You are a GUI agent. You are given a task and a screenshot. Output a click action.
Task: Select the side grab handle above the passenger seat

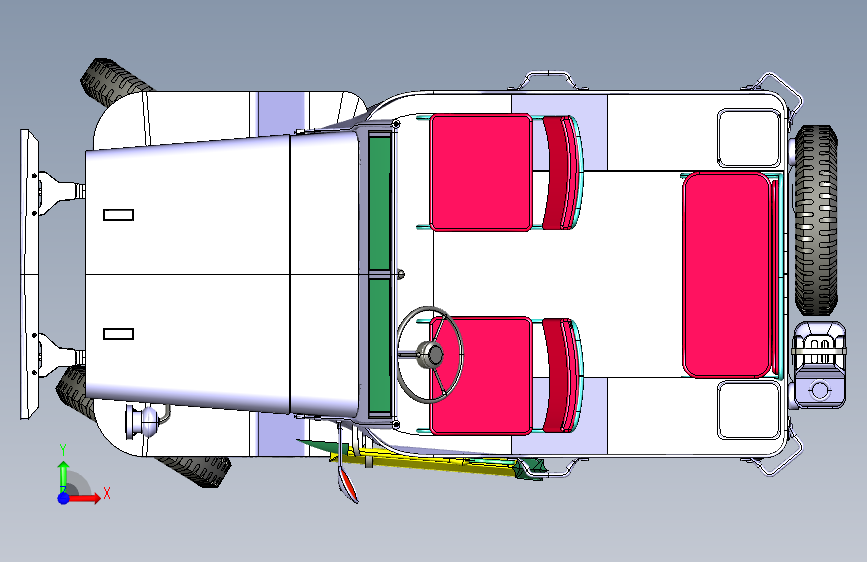click(550, 79)
